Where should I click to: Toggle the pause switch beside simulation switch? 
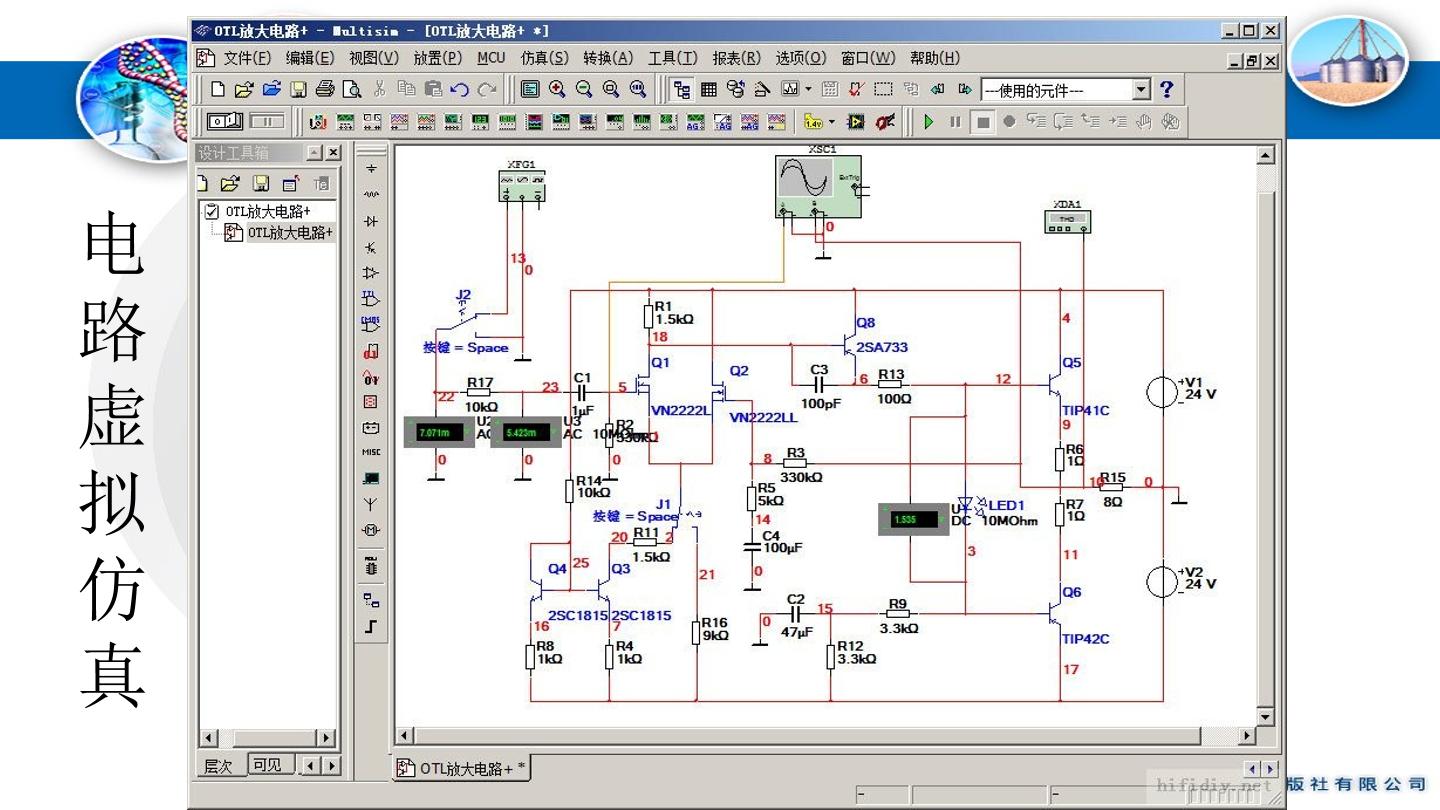coord(267,122)
